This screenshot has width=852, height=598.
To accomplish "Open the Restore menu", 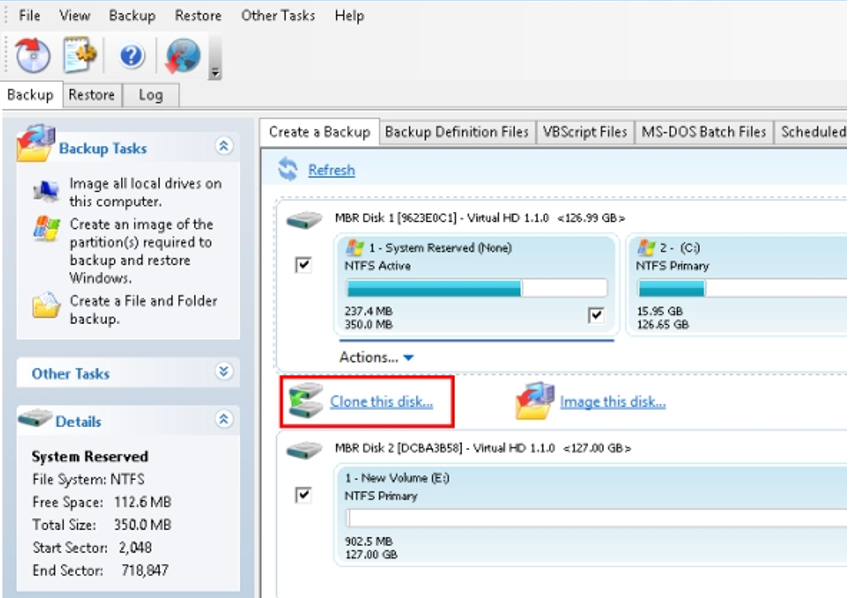I will click(x=198, y=16).
